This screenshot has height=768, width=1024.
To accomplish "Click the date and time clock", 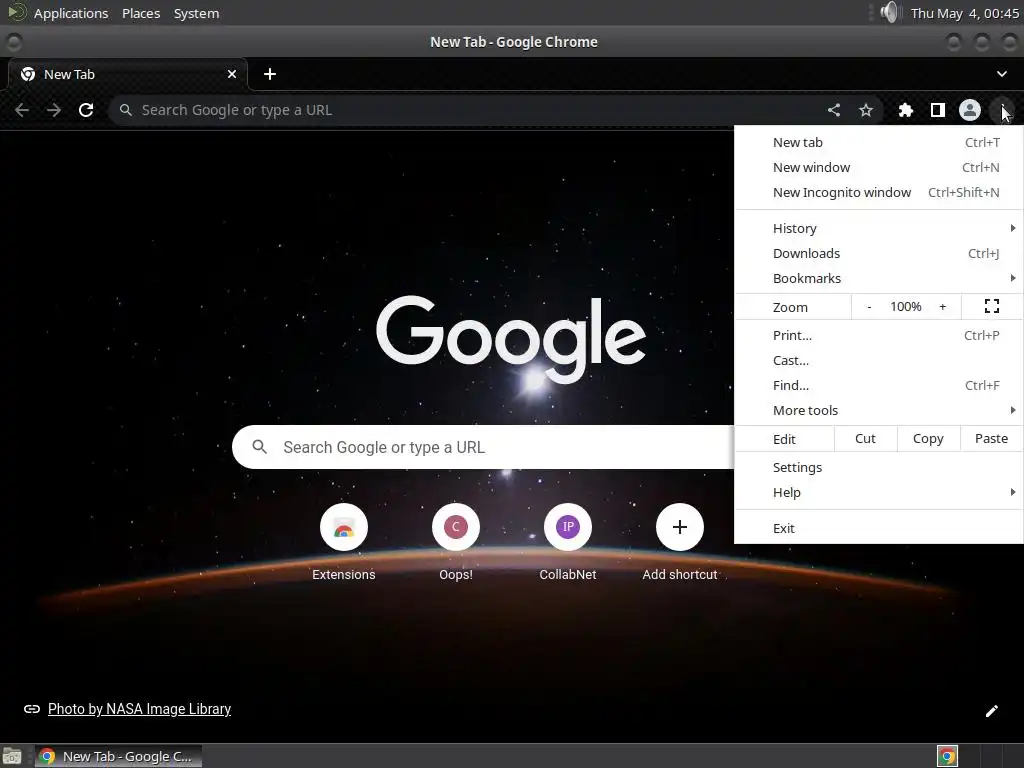I will coord(965,13).
